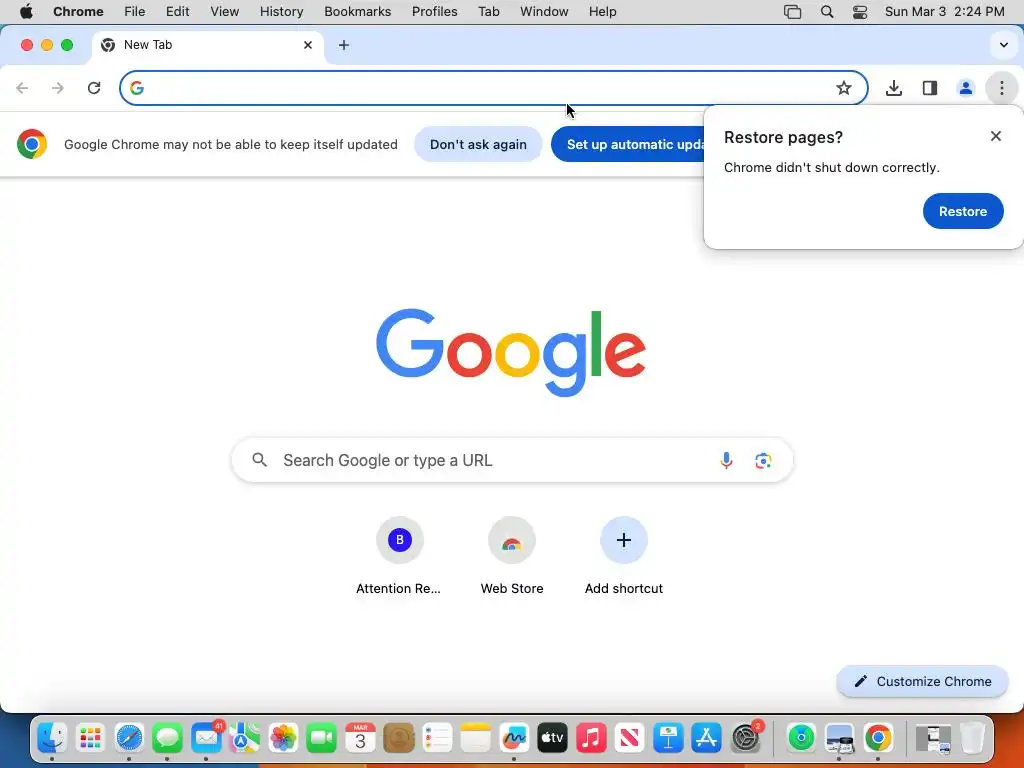This screenshot has height=768, width=1024.
Task: Open Freeform from the Dock
Action: (514, 738)
